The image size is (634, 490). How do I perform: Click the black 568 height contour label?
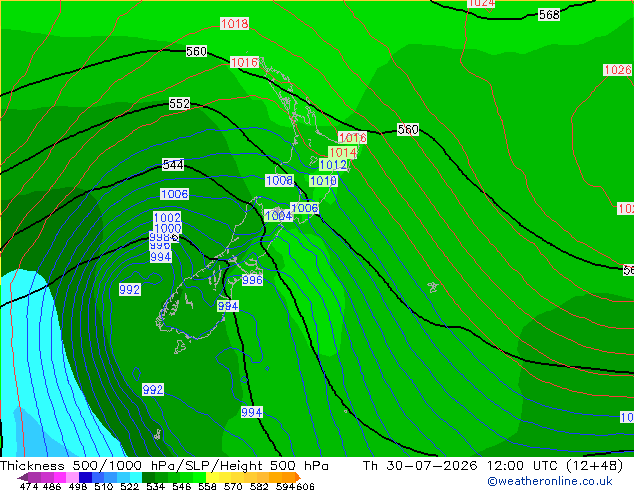click(549, 15)
